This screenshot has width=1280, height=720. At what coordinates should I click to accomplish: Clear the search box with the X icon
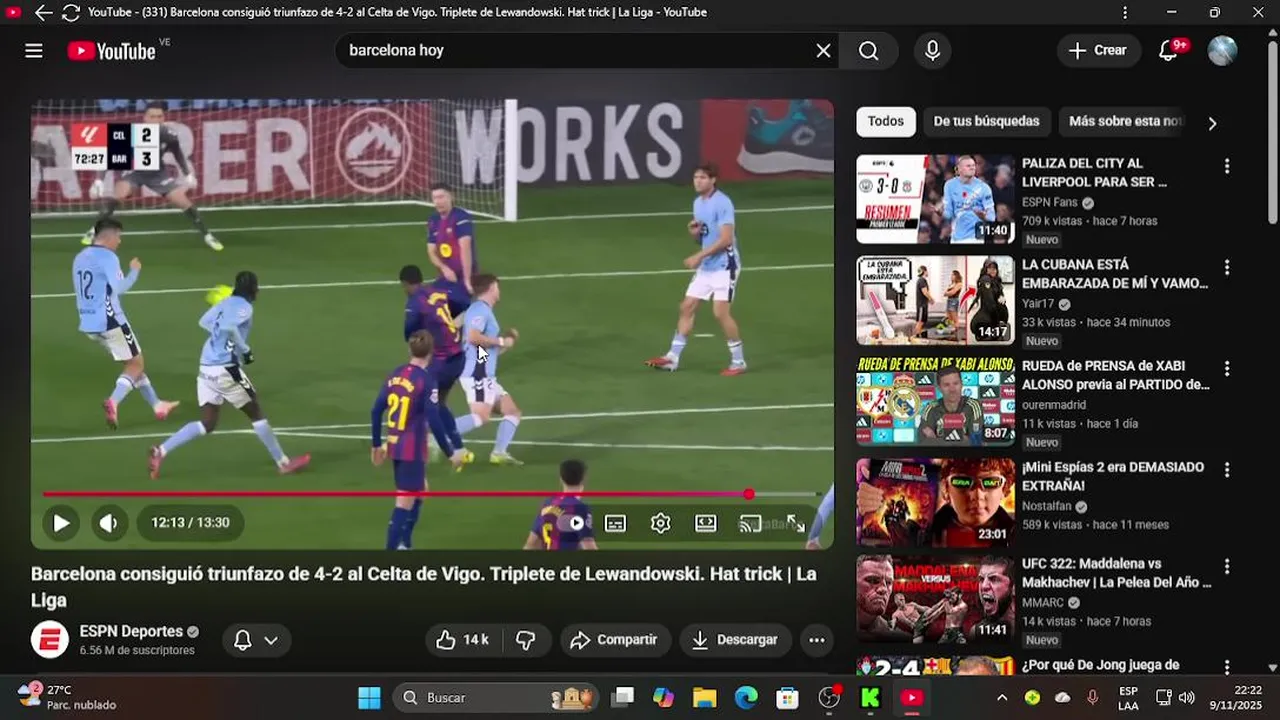823,51
